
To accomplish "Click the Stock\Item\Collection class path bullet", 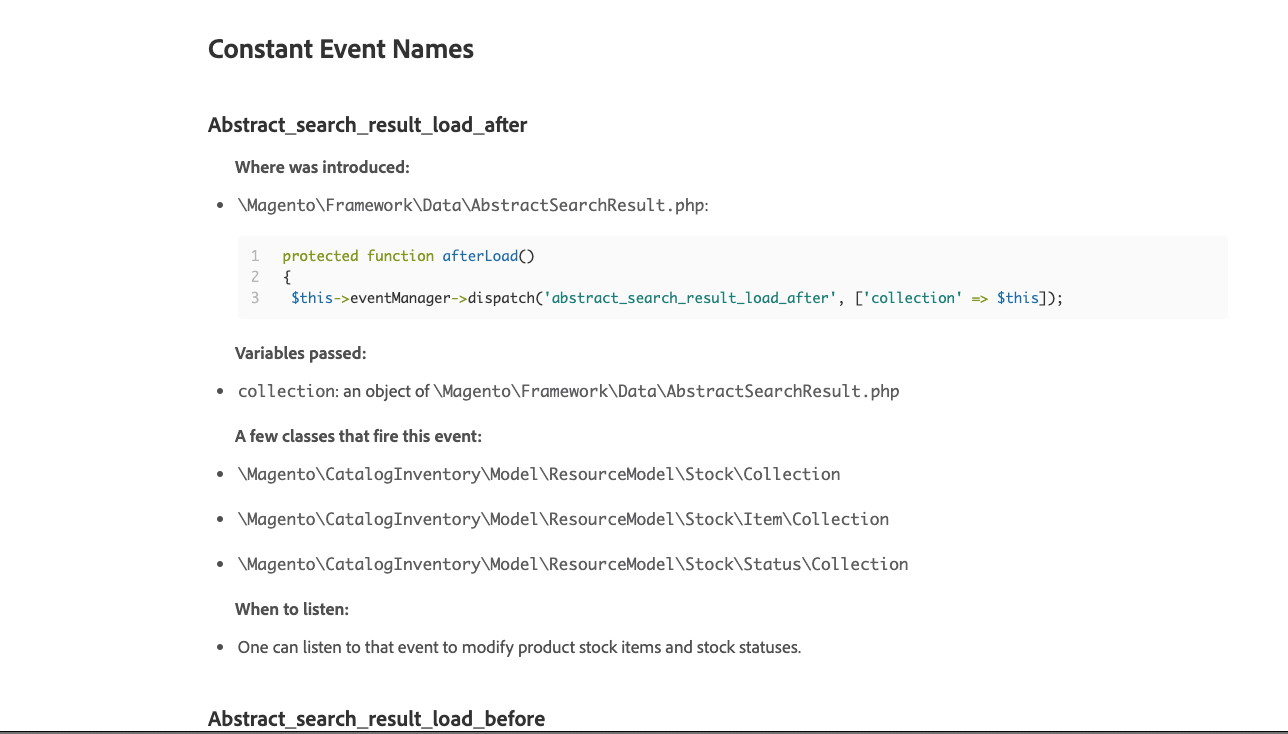I will point(563,519).
